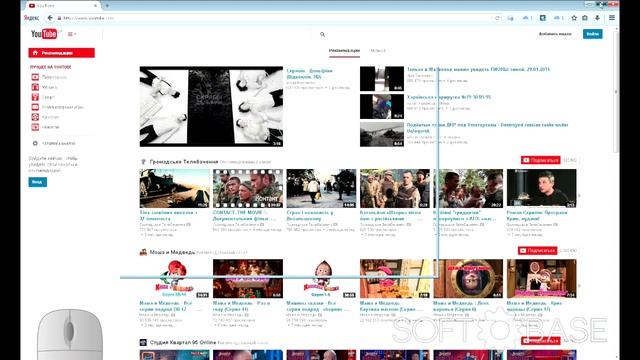Open the Музыка category icon in sidebar

(35, 87)
